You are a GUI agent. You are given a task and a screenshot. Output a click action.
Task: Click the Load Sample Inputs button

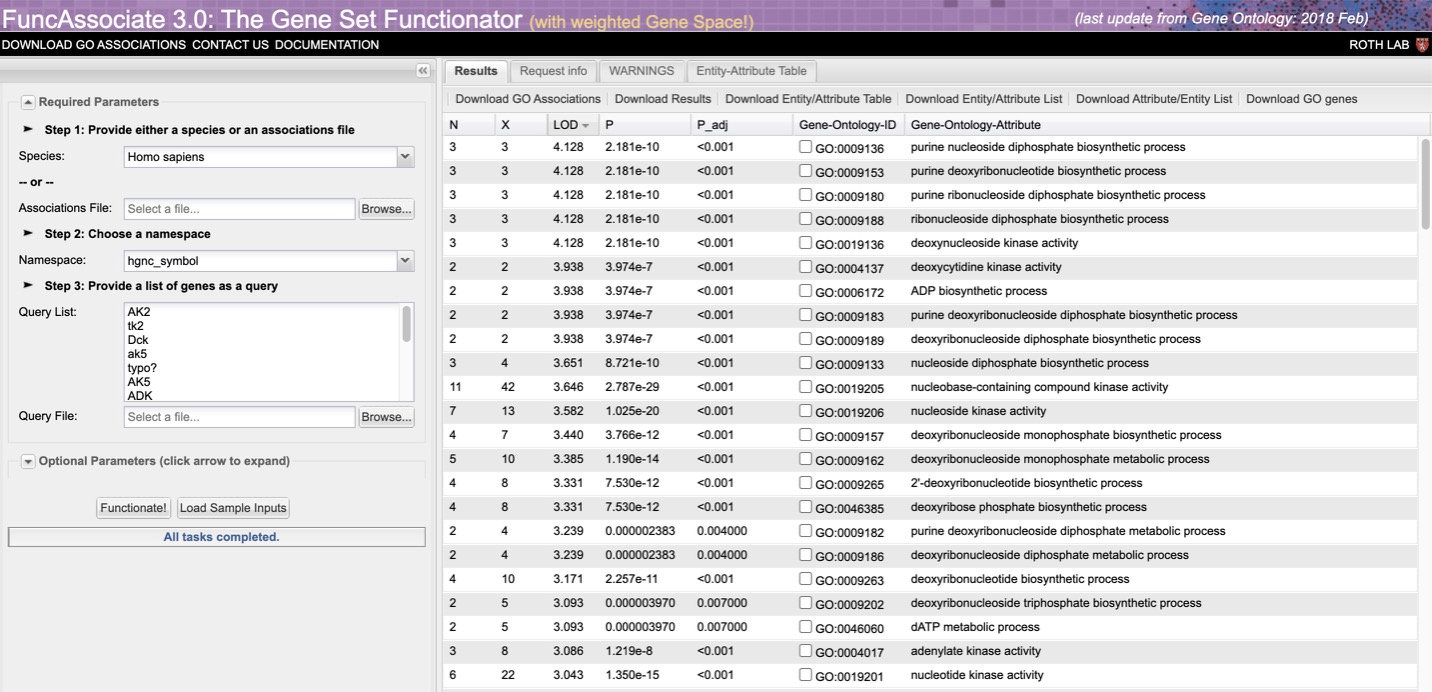[x=233, y=508]
